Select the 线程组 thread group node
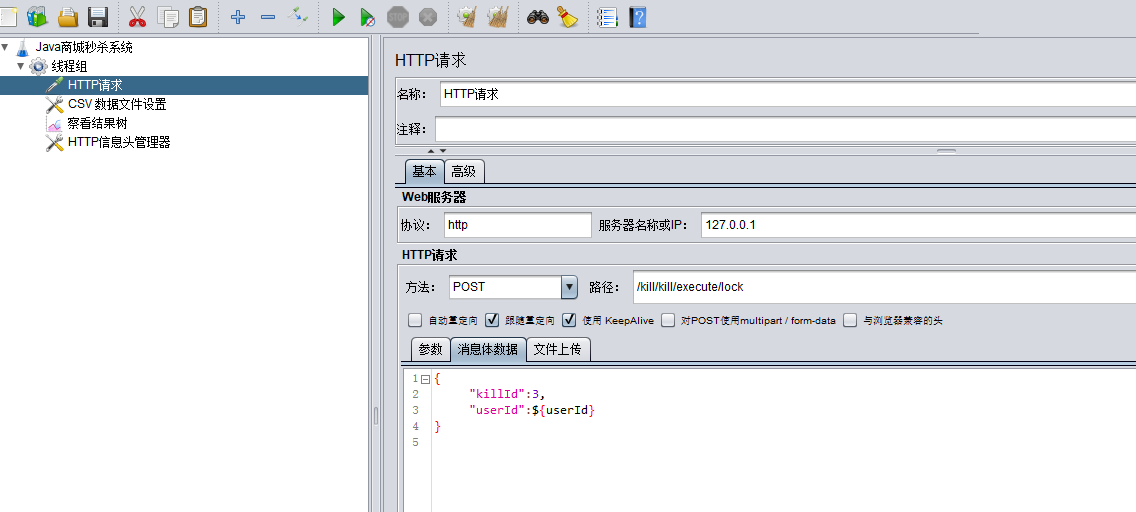Screen dimensions: 1136x512 (x=70, y=67)
